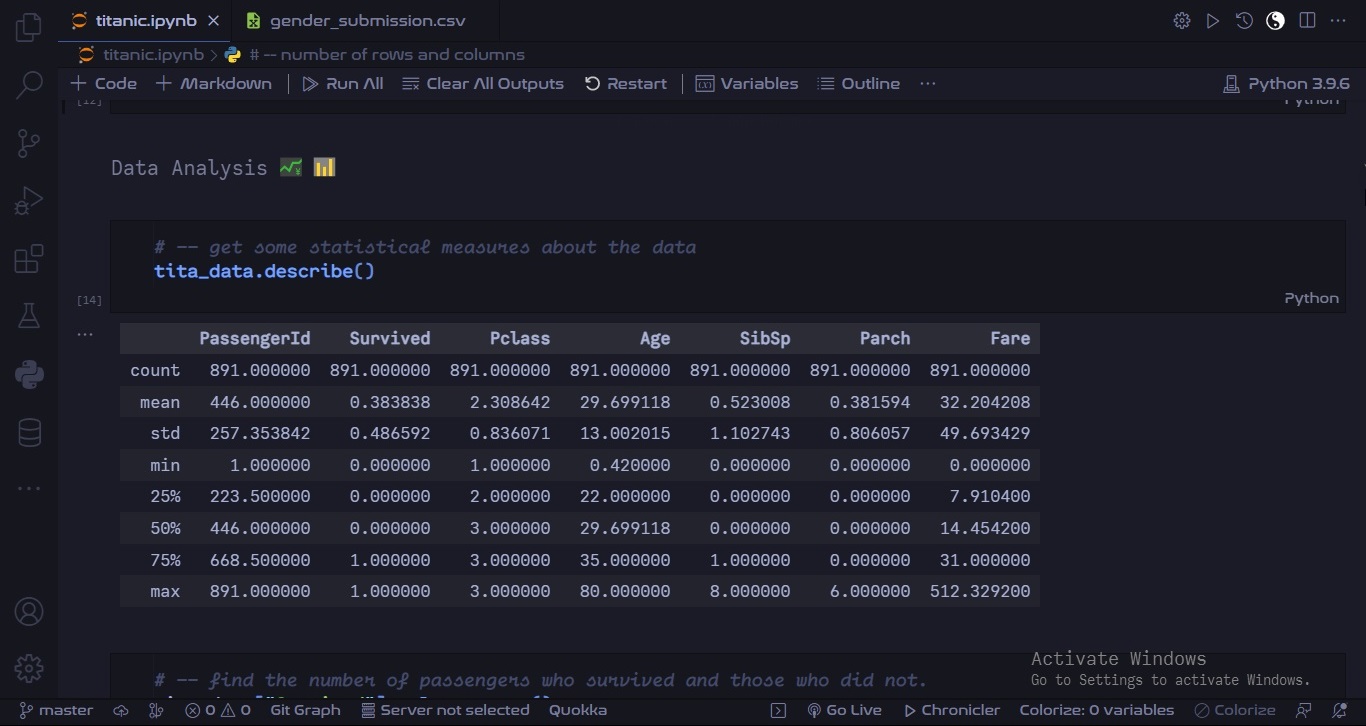Click the 'Data Analysis' markdown heading cell
Viewport: 1366px width, 726px height.
pyautogui.click(x=223, y=168)
